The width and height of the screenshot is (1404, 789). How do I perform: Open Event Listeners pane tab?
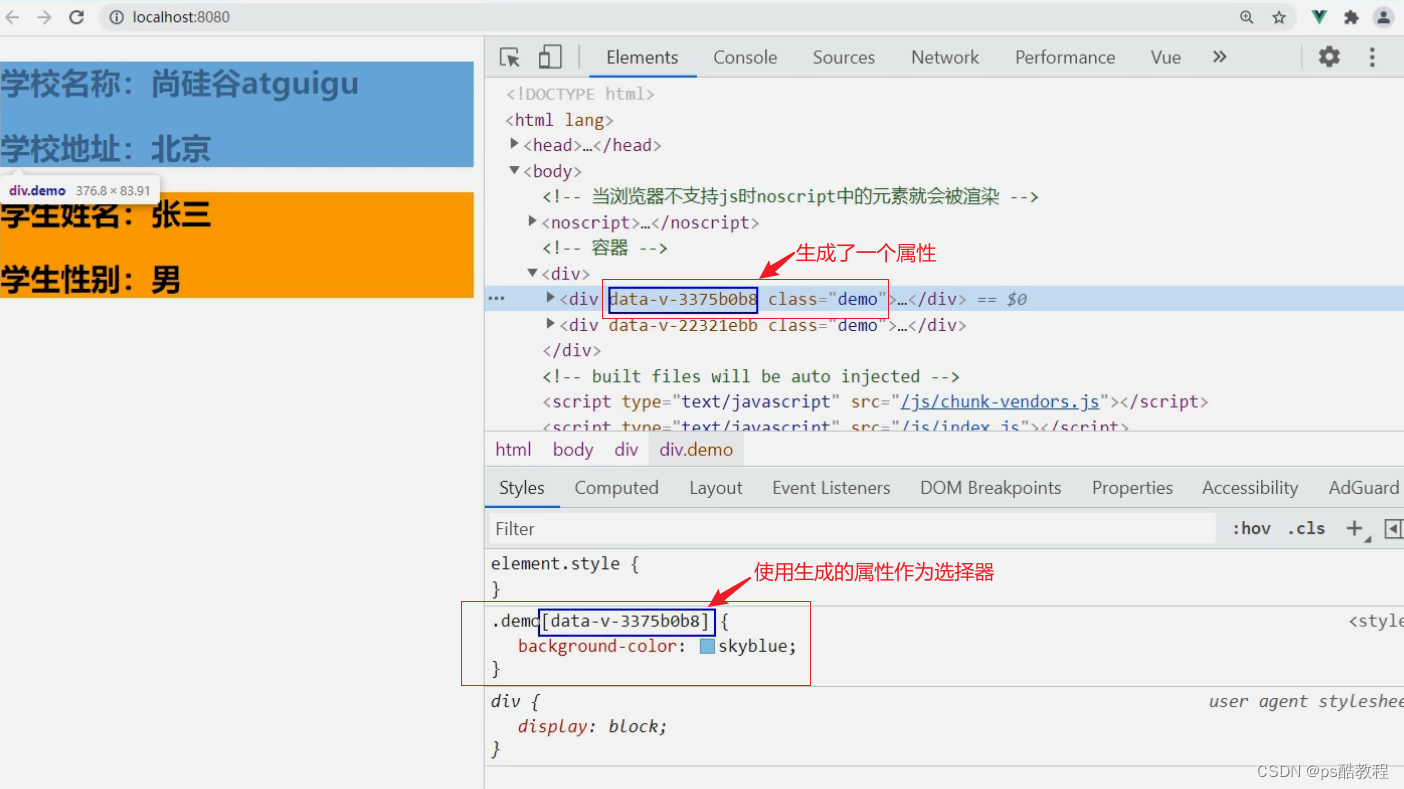pyautogui.click(x=831, y=488)
